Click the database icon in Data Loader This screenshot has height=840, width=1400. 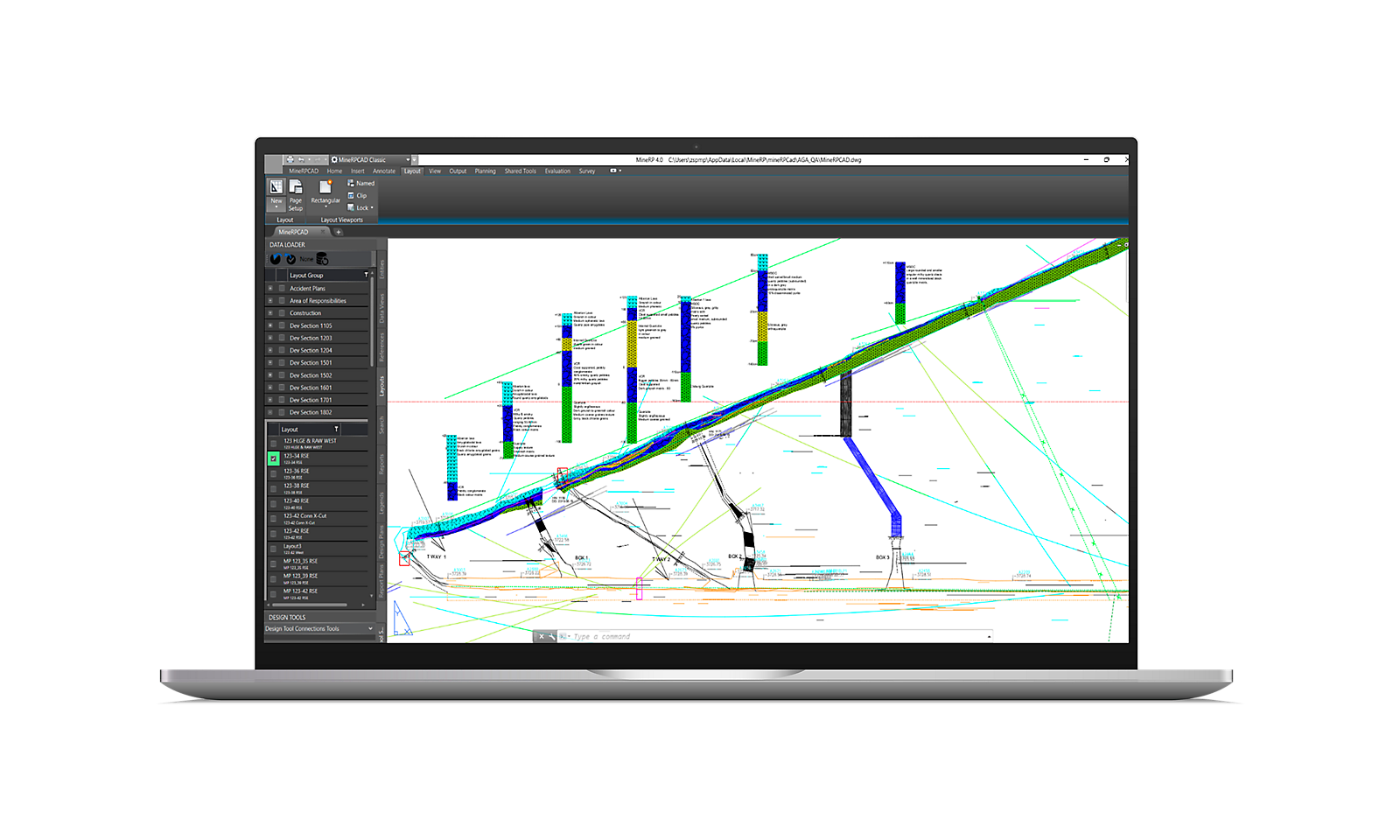[322, 259]
